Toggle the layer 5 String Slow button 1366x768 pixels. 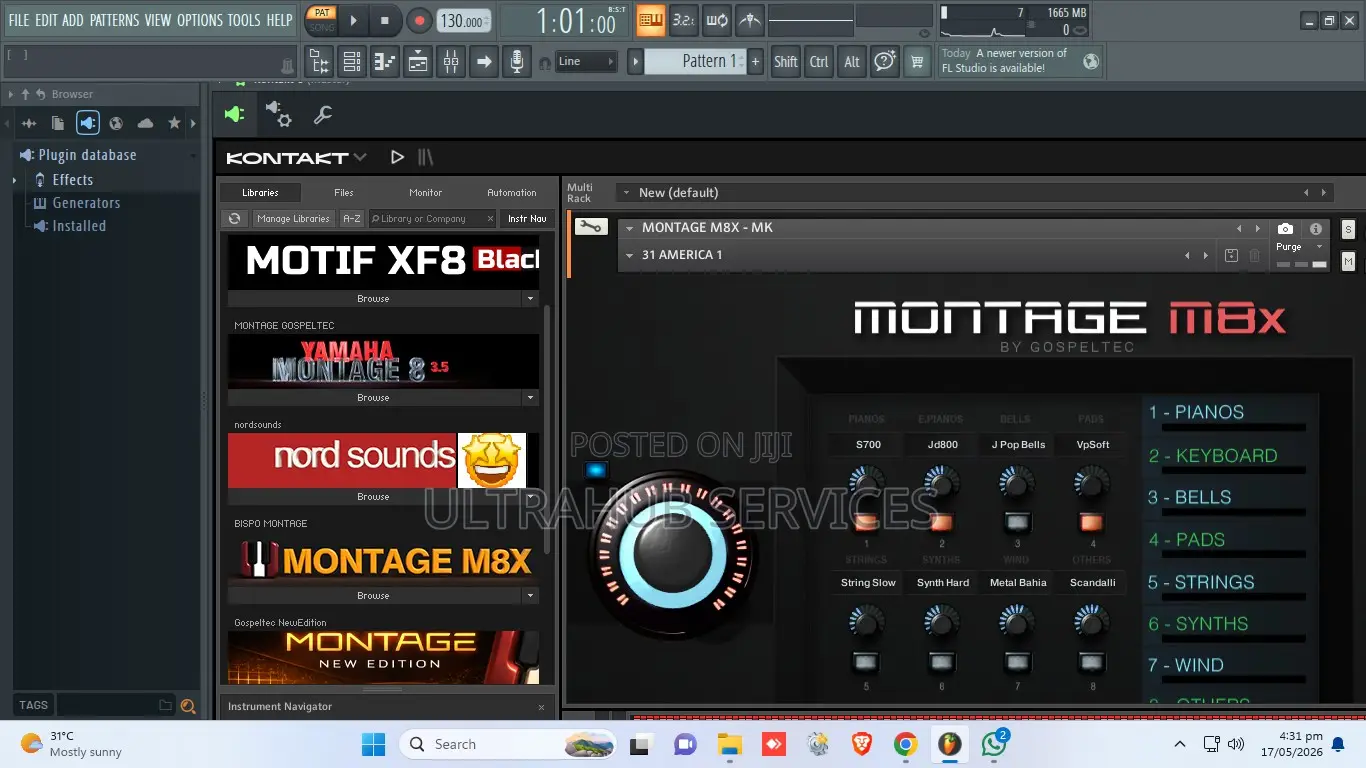pyautogui.click(x=866, y=661)
